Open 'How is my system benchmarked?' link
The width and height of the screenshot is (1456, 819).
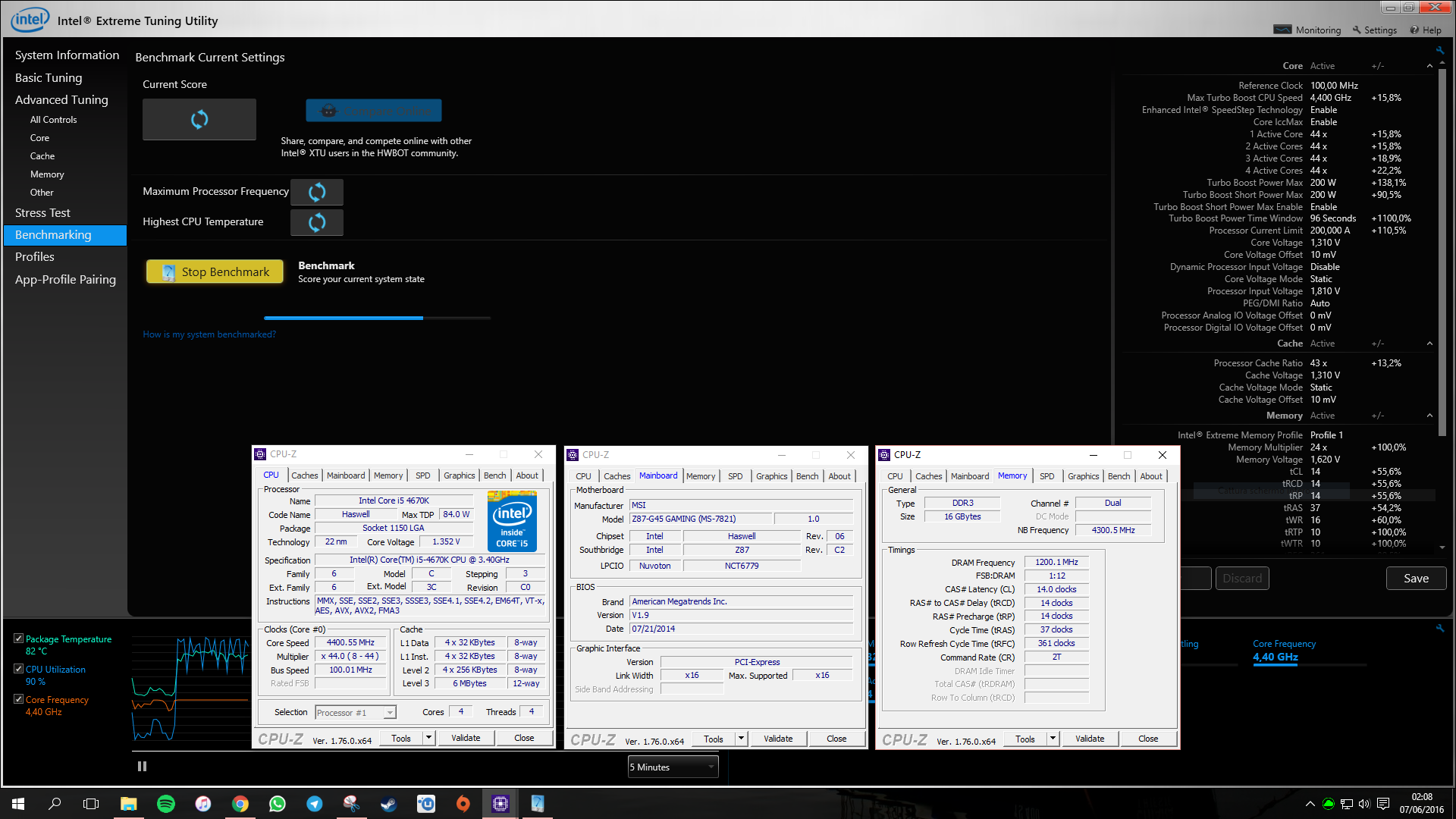click(x=209, y=334)
